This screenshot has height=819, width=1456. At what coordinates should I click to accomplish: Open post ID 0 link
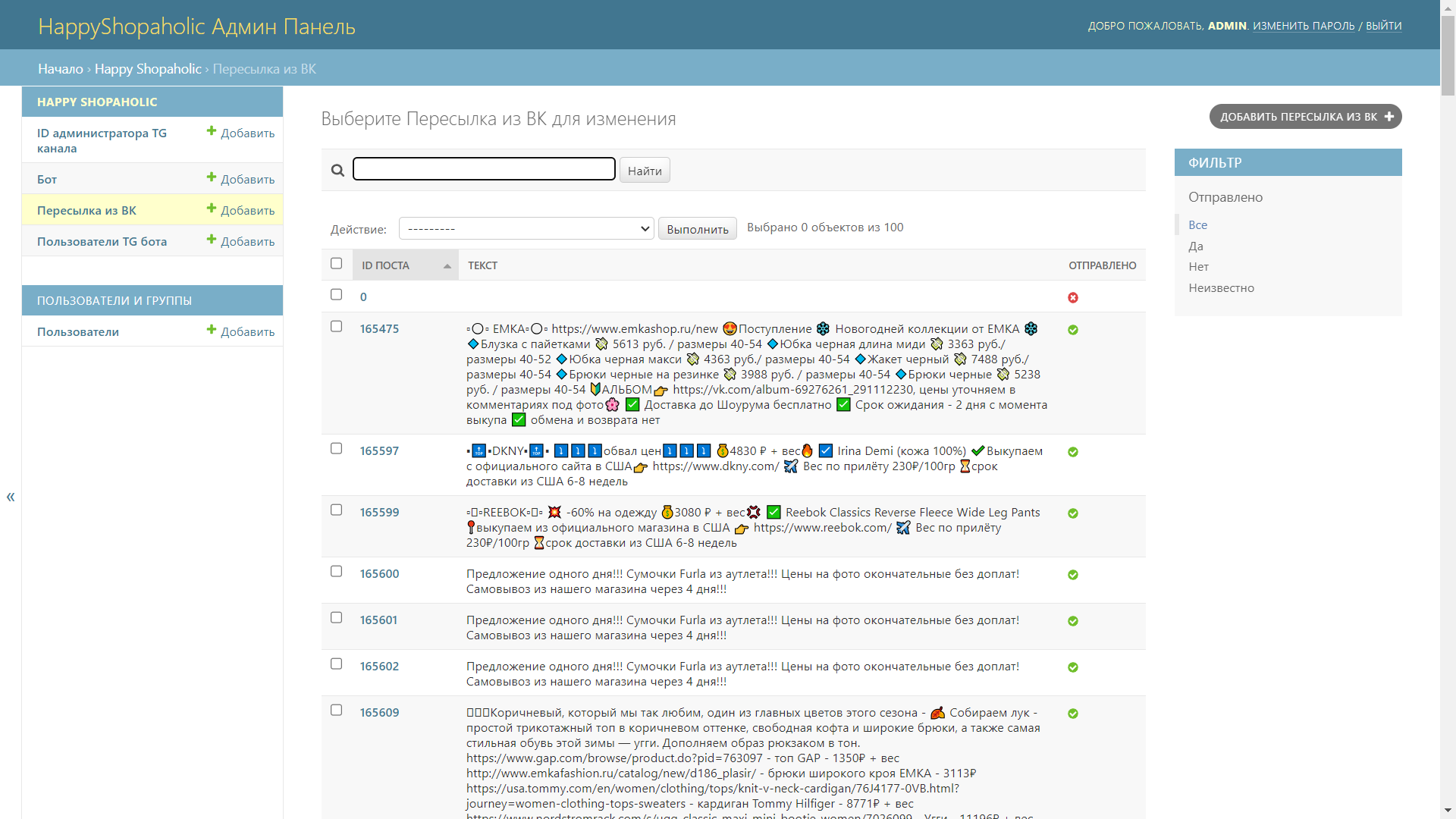coord(363,297)
